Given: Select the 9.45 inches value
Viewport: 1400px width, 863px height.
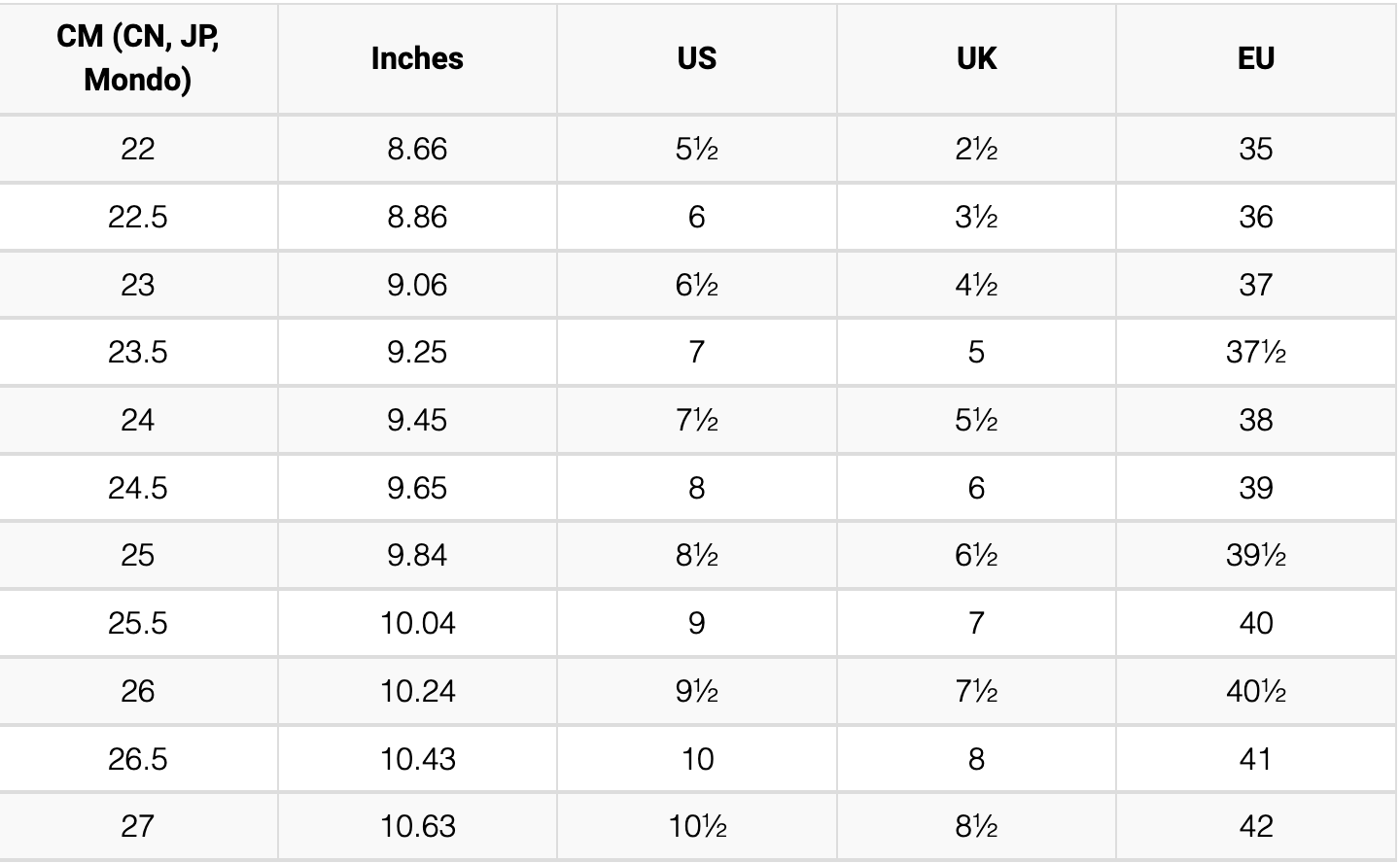Looking at the screenshot, I should tap(417, 420).
